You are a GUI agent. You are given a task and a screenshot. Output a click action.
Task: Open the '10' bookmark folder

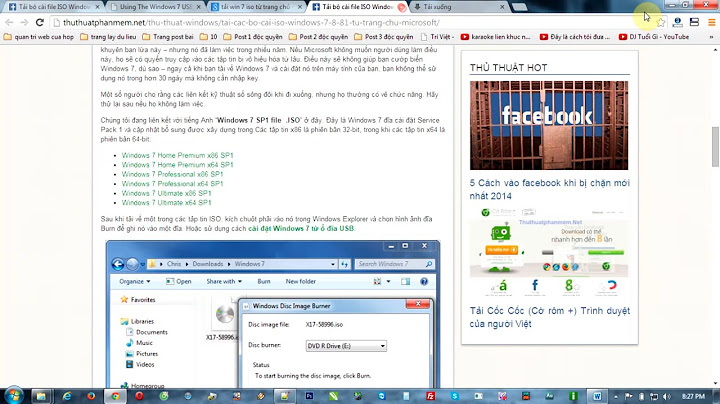[x=208, y=37]
